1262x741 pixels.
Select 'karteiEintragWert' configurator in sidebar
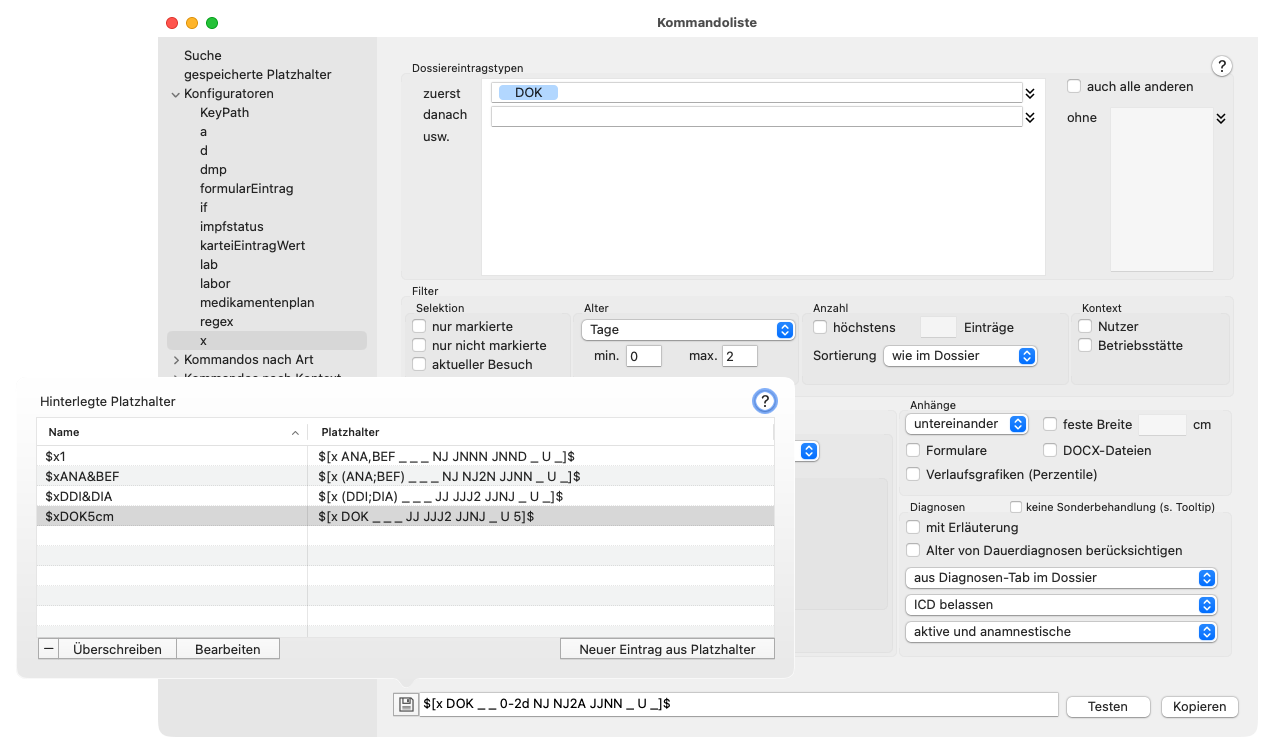(252, 245)
